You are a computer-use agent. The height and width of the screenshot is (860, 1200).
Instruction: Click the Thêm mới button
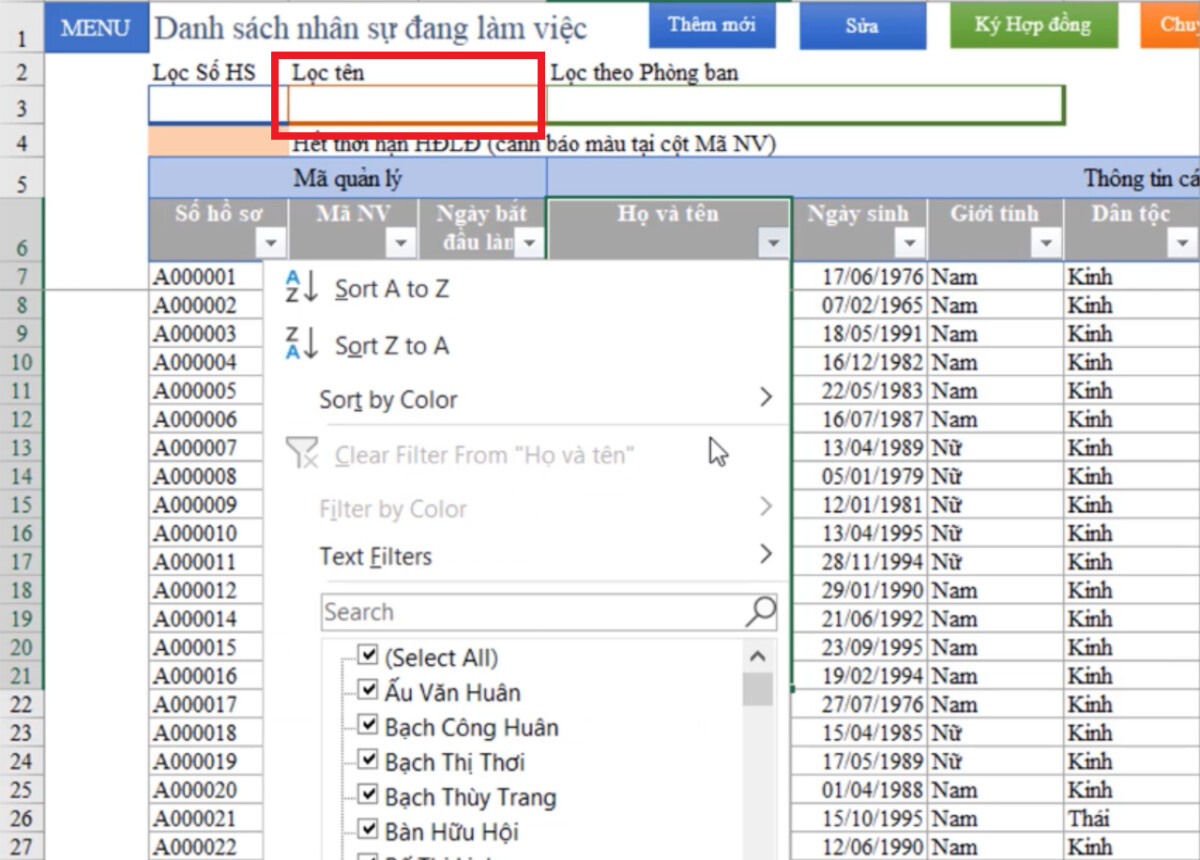click(x=712, y=25)
